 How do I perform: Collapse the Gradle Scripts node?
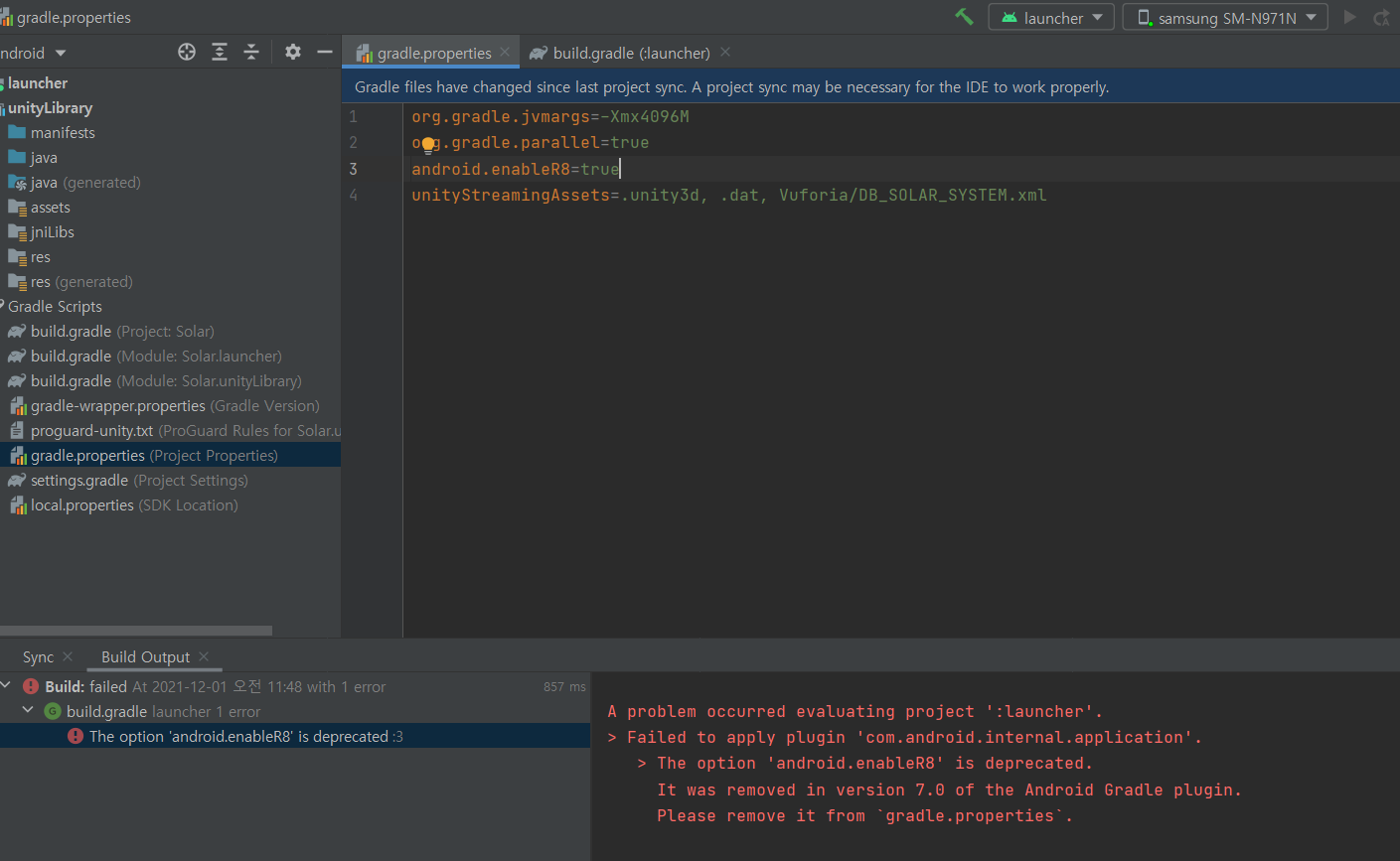coord(2,305)
